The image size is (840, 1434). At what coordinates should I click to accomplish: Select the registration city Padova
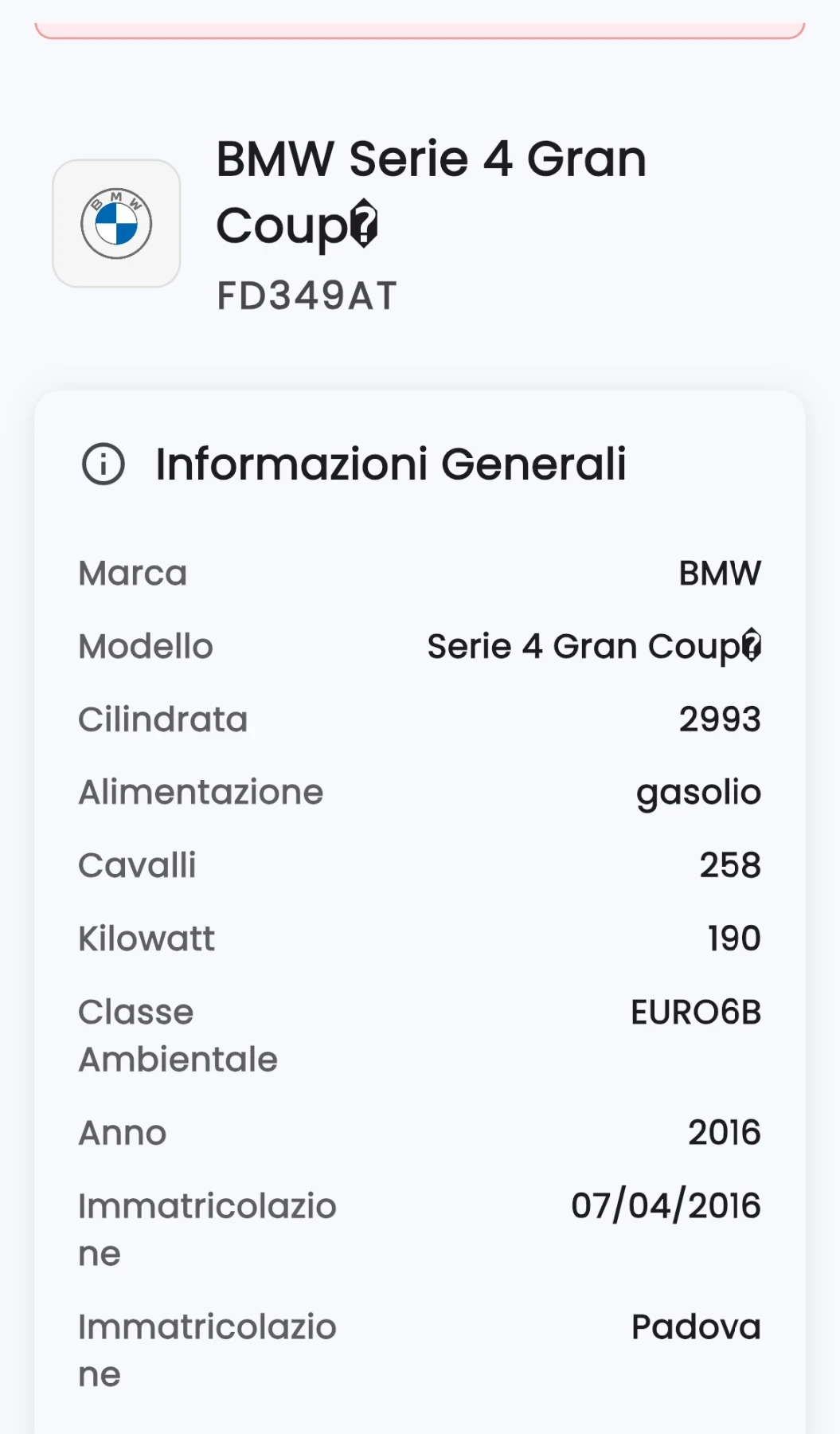(695, 1327)
